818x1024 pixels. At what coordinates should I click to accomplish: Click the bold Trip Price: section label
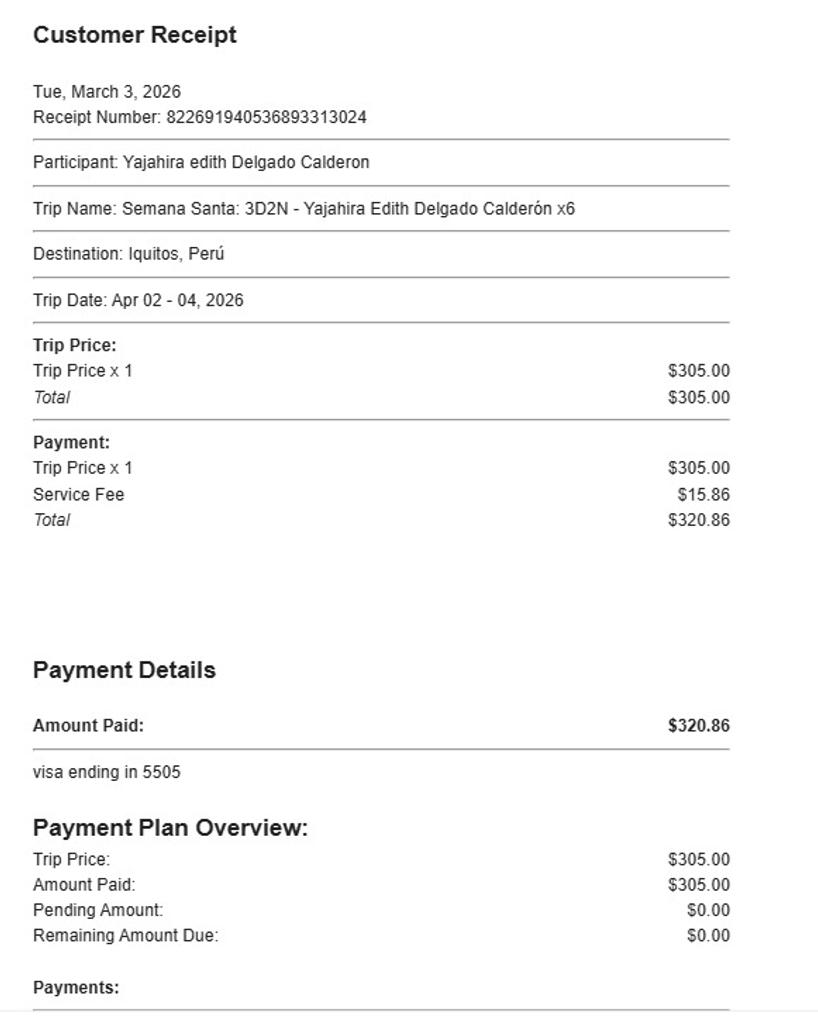coord(75,345)
